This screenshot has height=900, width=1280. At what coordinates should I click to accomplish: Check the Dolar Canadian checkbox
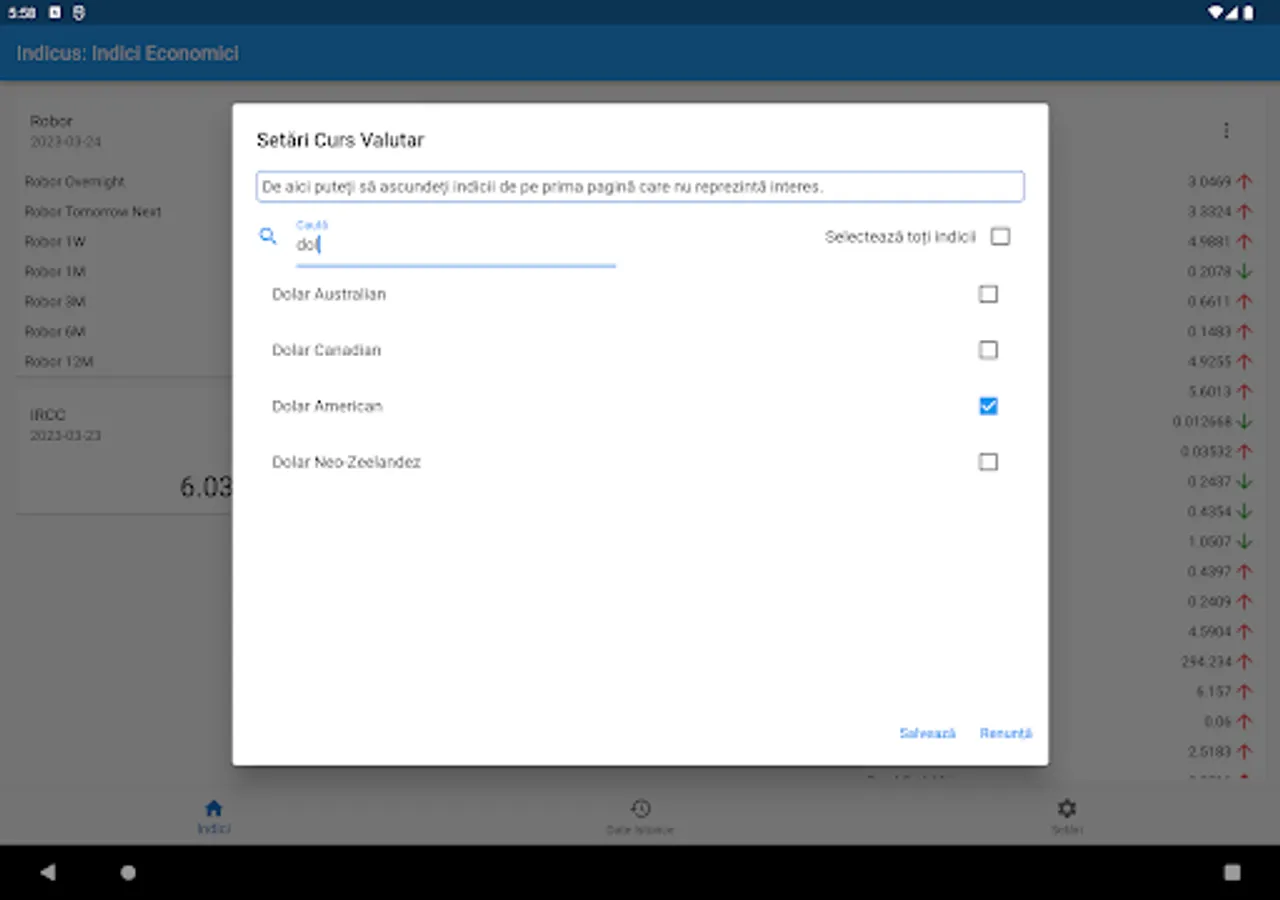click(988, 350)
